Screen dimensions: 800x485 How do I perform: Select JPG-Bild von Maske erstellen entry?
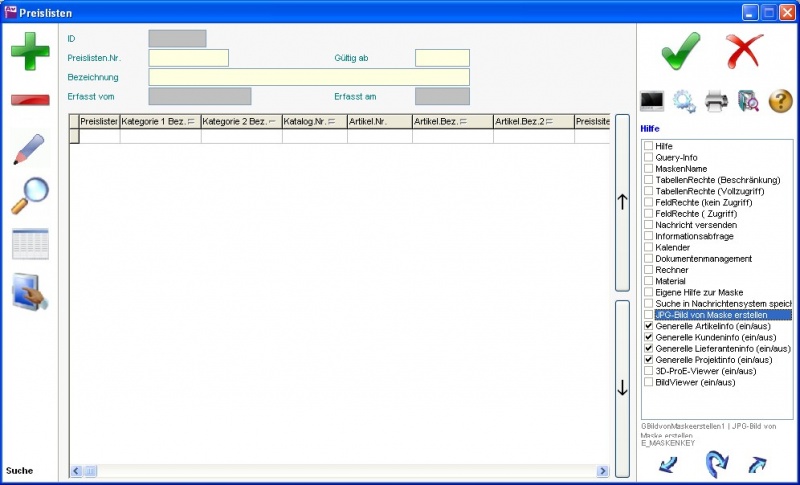coord(722,315)
